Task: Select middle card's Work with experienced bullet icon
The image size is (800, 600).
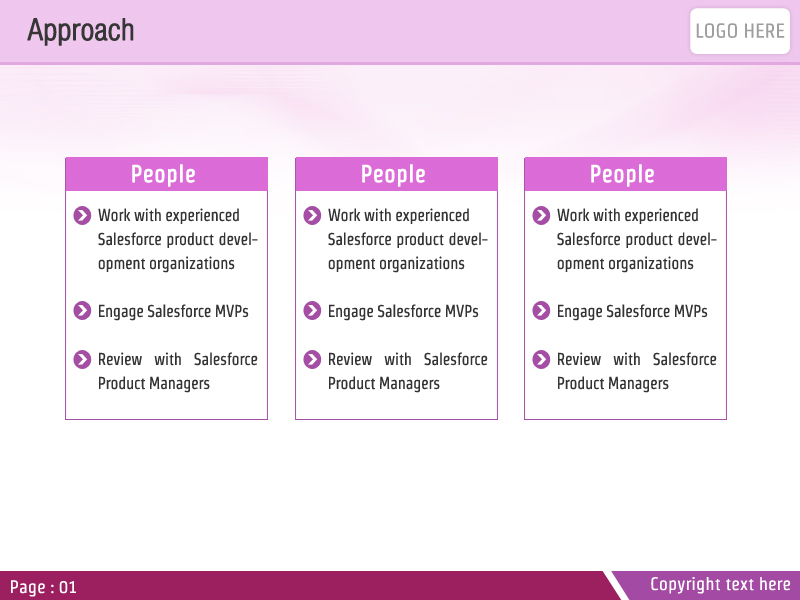Action: click(312, 216)
